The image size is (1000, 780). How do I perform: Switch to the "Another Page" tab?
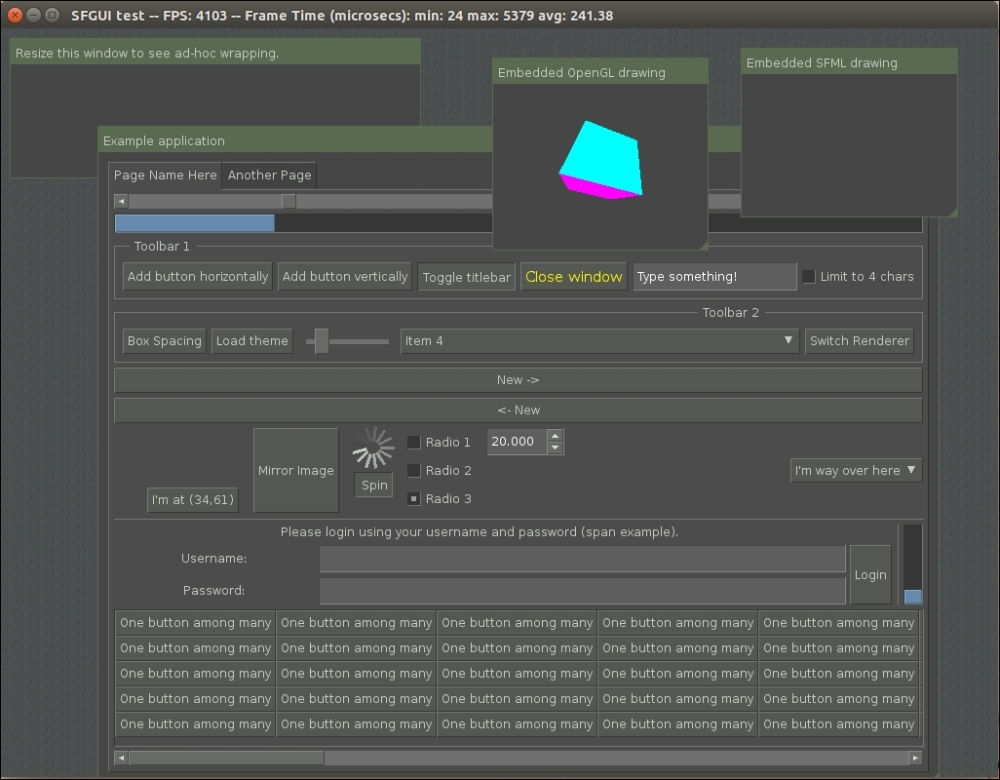(269, 174)
